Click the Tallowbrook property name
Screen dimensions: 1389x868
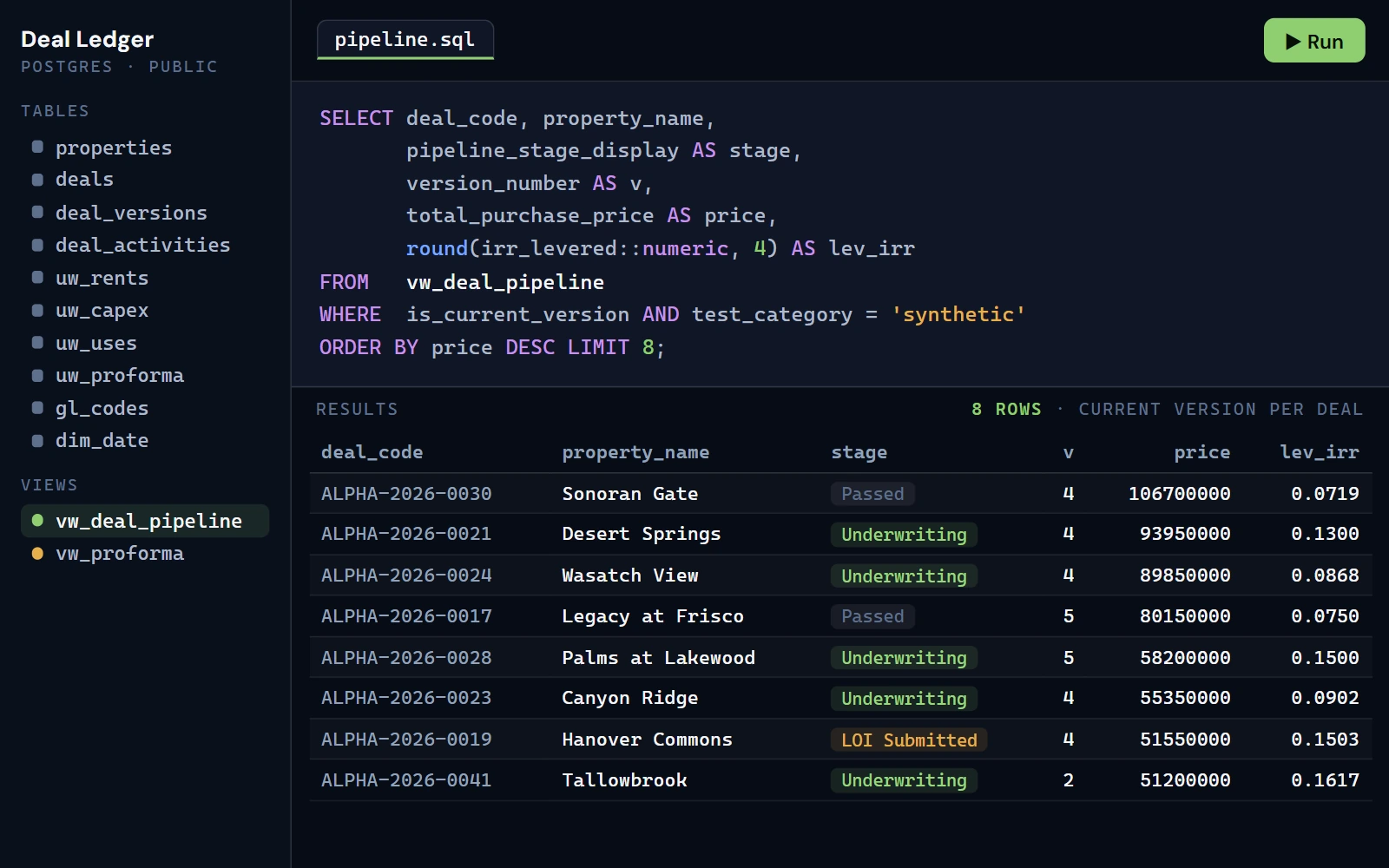click(x=624, y=780)
